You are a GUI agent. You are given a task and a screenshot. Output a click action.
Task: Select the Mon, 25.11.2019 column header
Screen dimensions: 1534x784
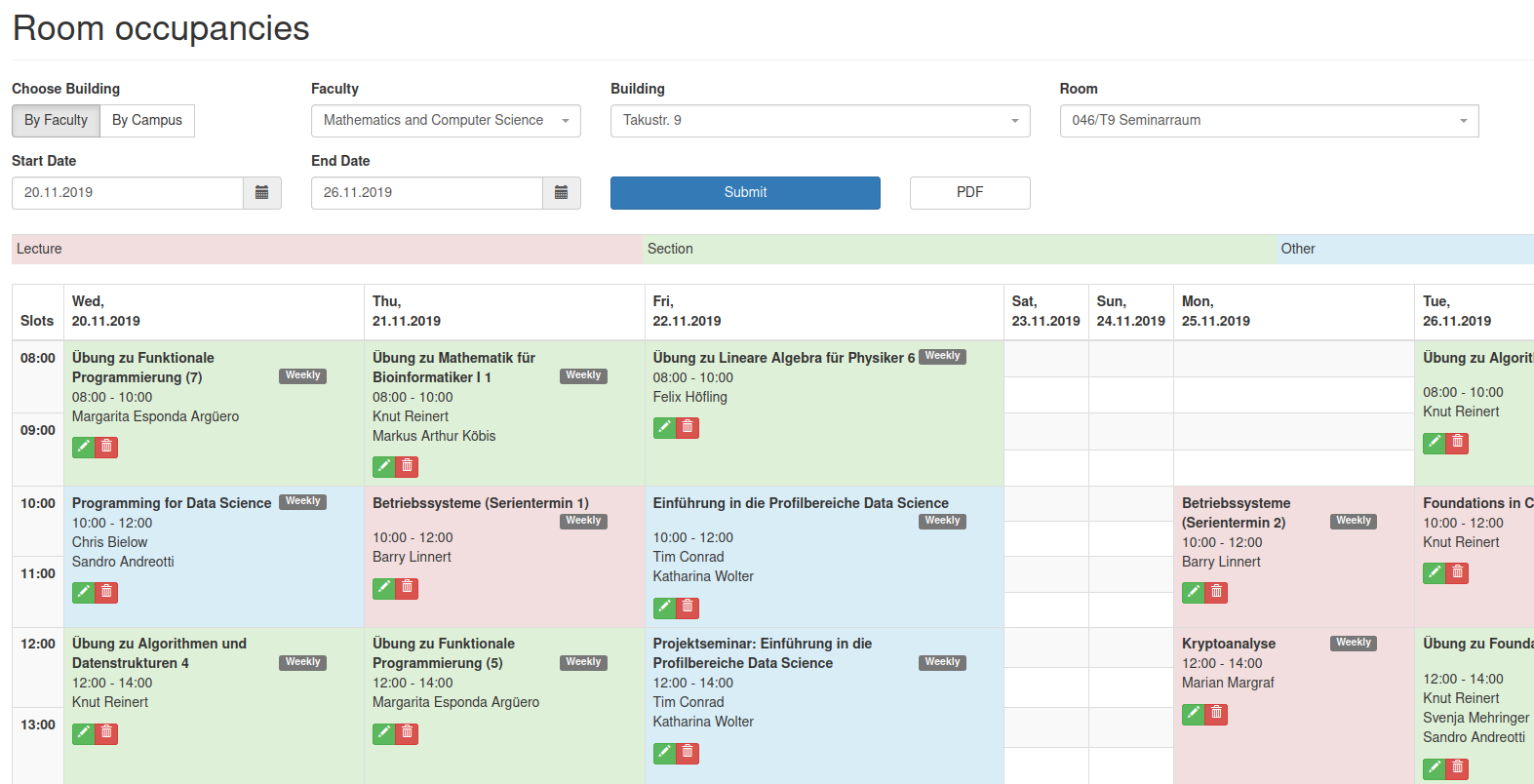point(1293,312)
